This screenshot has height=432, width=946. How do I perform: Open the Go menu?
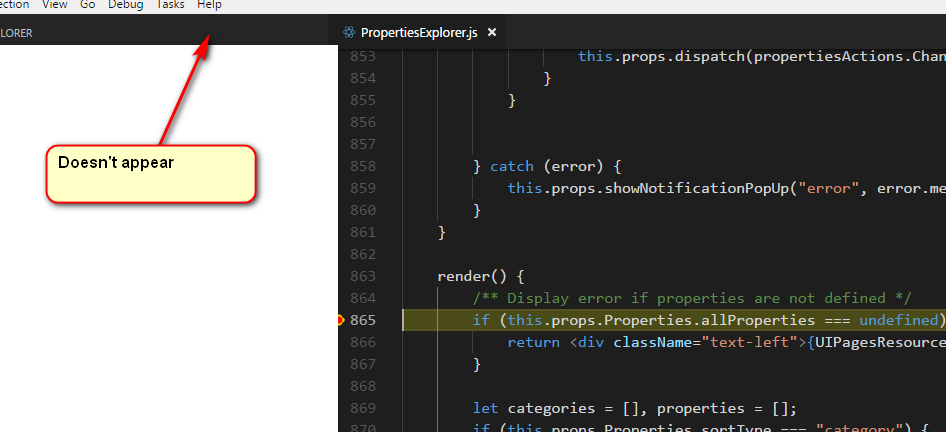(87, 5)
